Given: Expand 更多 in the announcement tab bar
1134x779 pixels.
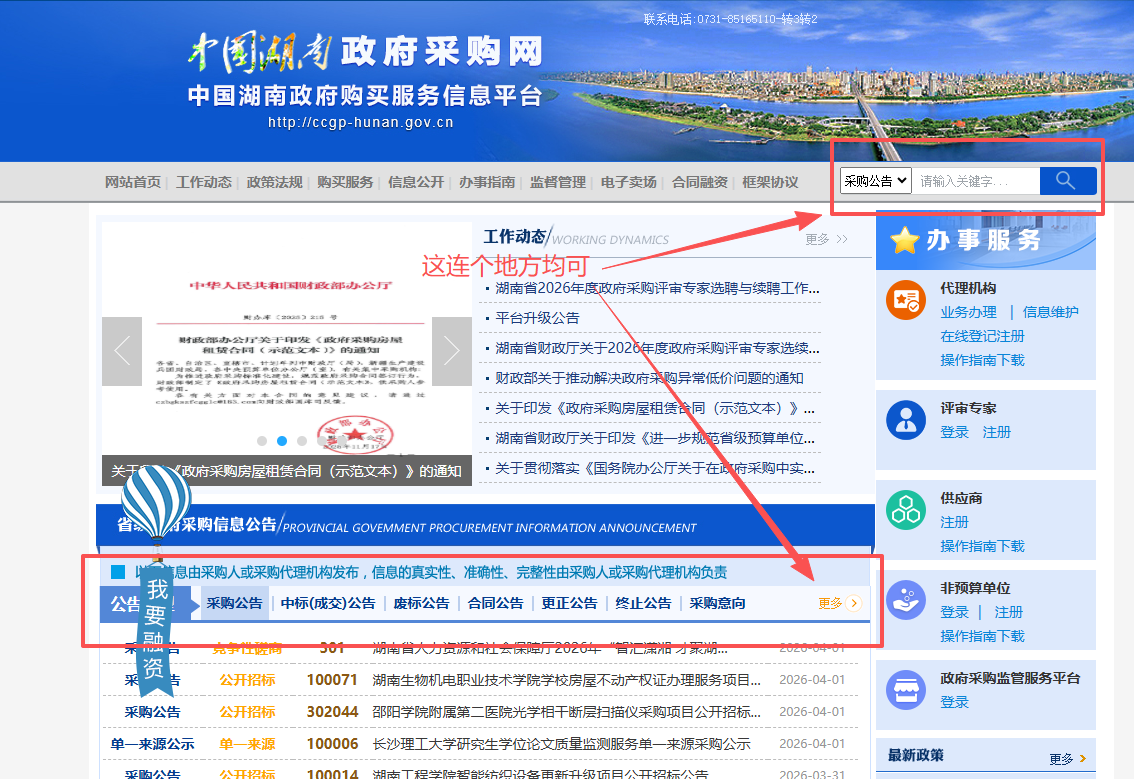Looking at the screenshot, I should click(838, 603).
